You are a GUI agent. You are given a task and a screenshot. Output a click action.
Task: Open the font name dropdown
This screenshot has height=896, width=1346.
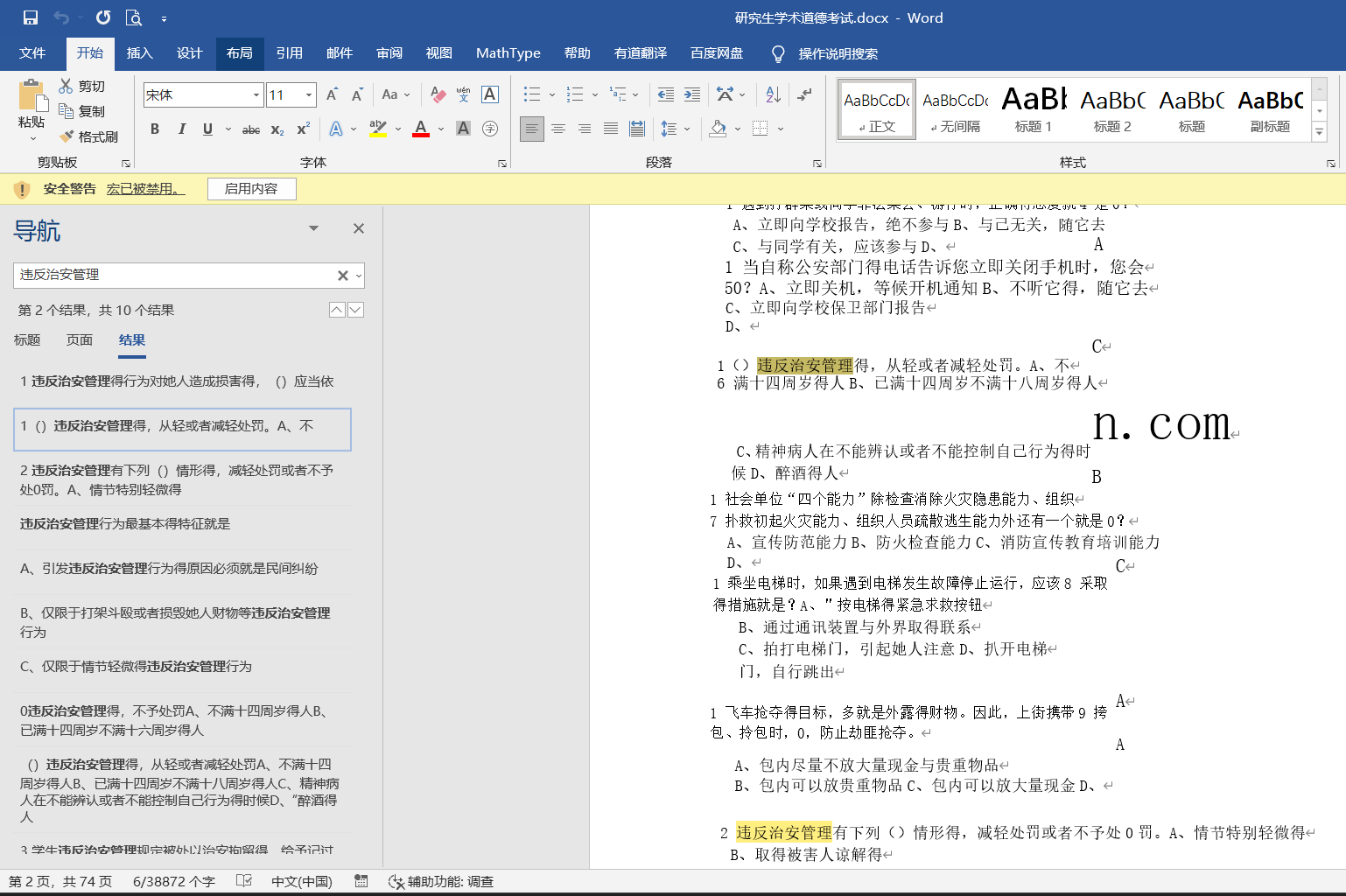click(256, 94)
